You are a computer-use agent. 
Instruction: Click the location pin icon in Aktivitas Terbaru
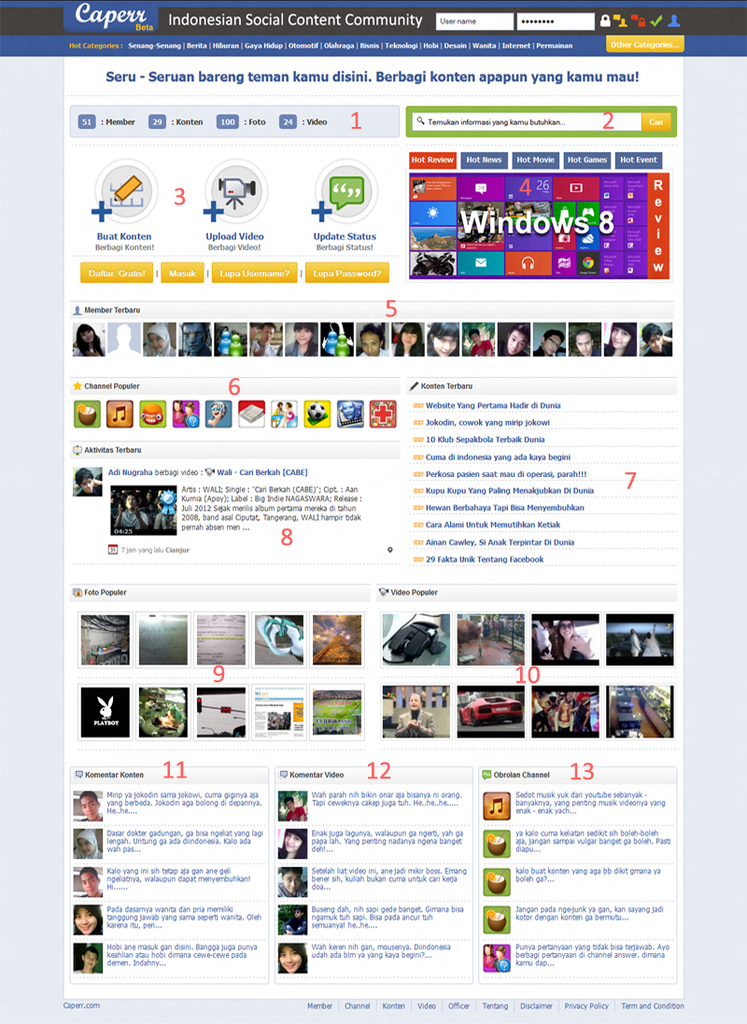point(390,550)
